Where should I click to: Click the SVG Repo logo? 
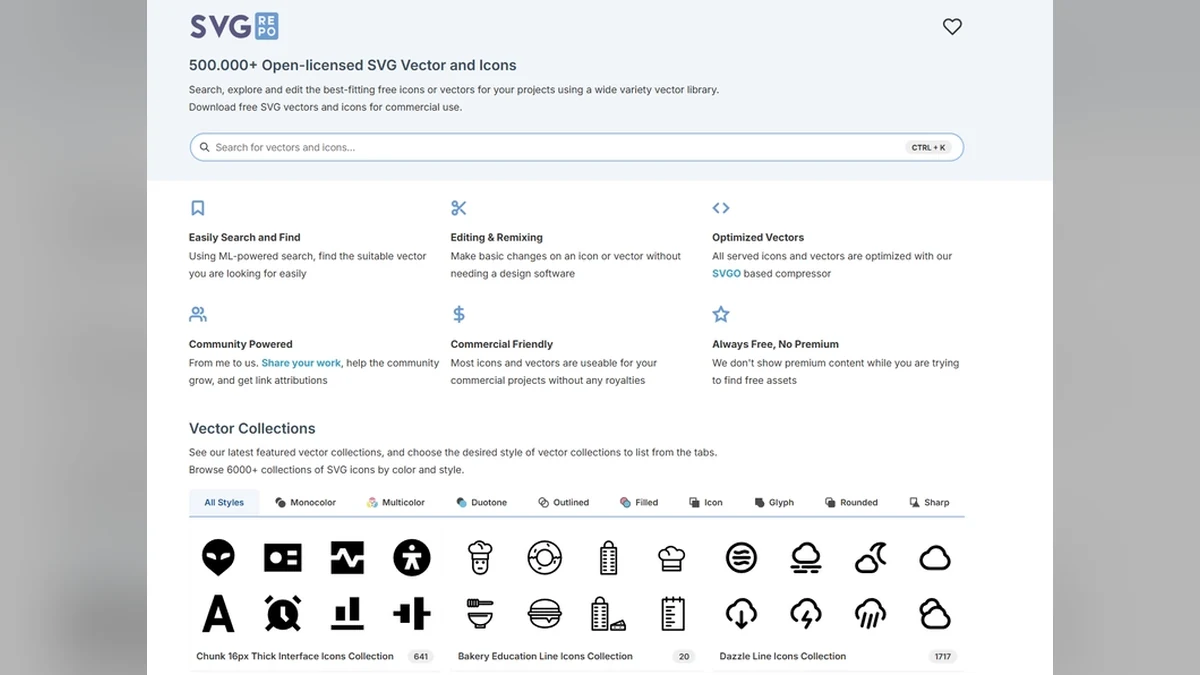pyautogui.click(x=234, y=26)
